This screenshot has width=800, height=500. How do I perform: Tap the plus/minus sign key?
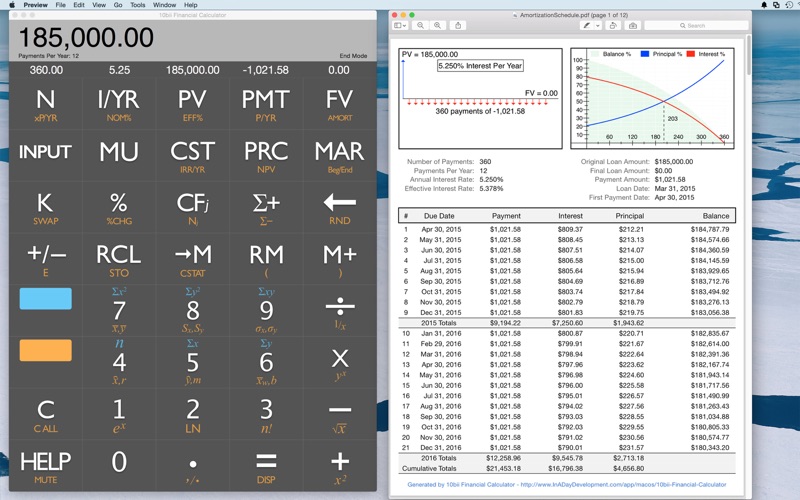[x=46, y=259]
